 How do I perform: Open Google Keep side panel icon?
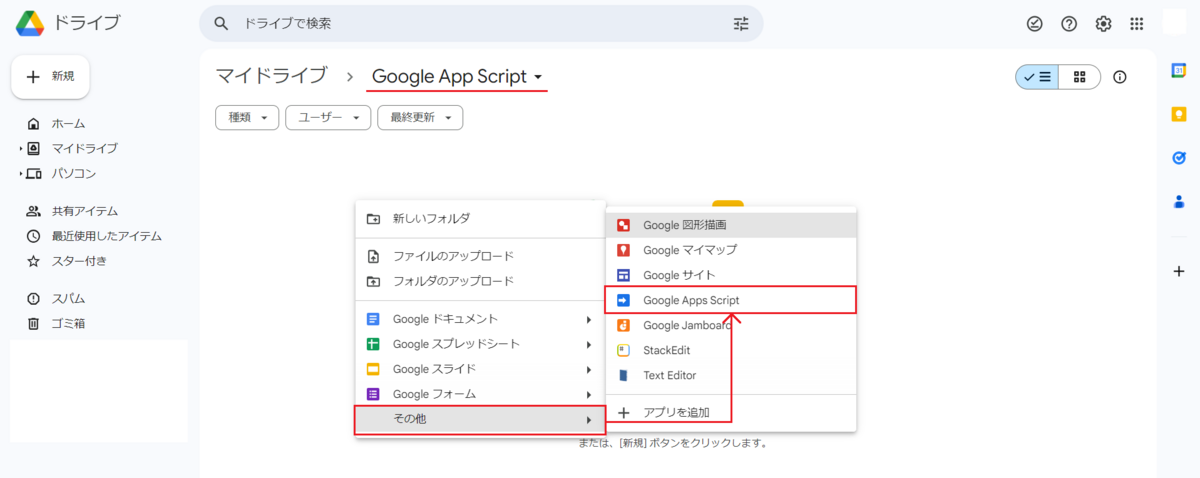click(x=1179, y=114)
